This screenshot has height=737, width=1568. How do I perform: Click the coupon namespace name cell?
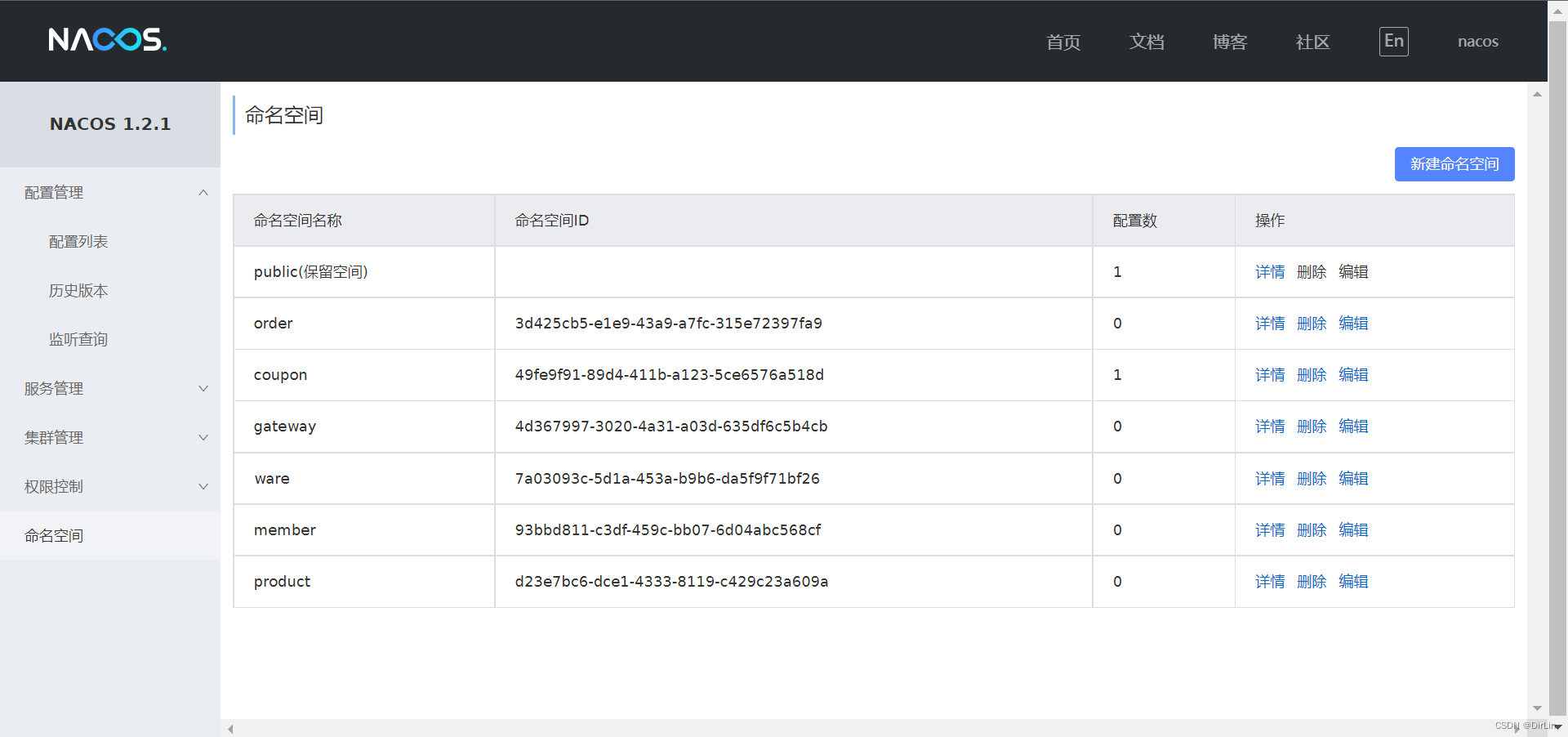coord(364,375)
